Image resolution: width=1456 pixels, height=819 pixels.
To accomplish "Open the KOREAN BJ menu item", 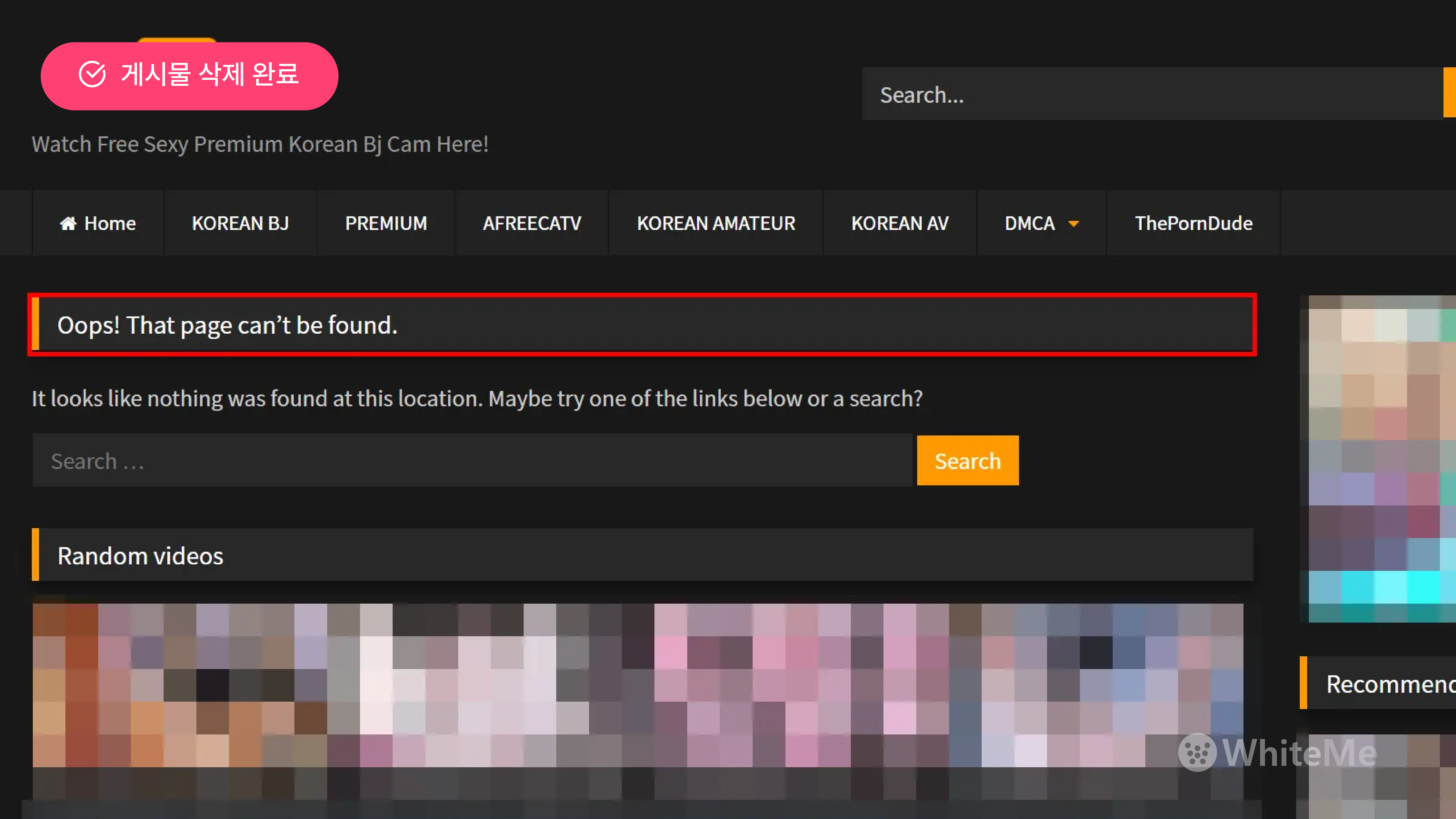I will coord(240,223).
